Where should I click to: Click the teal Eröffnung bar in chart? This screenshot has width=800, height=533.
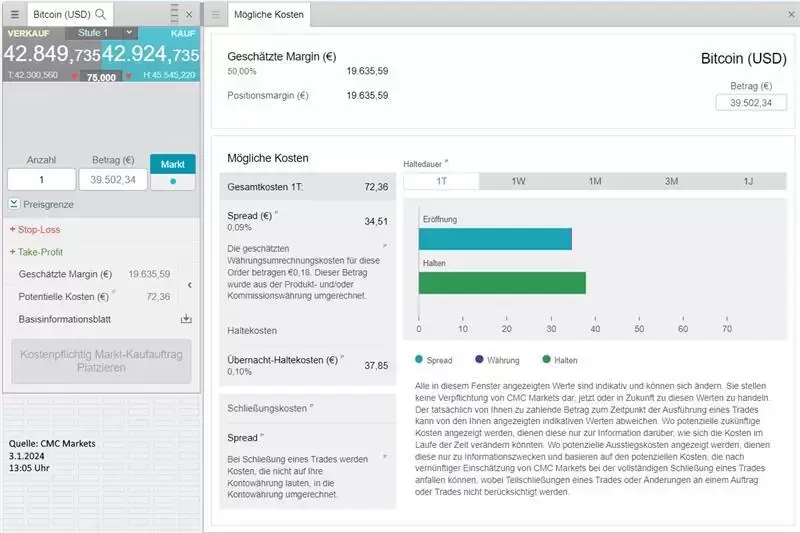(494, 239)
